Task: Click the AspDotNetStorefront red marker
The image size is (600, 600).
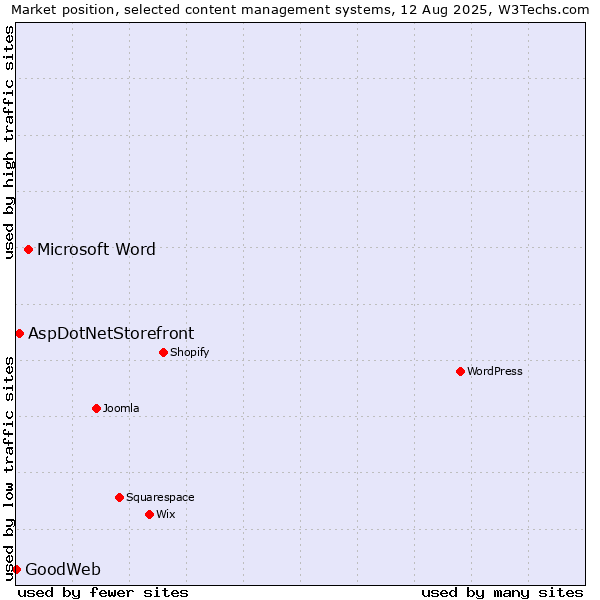Action: click(20, 334)
